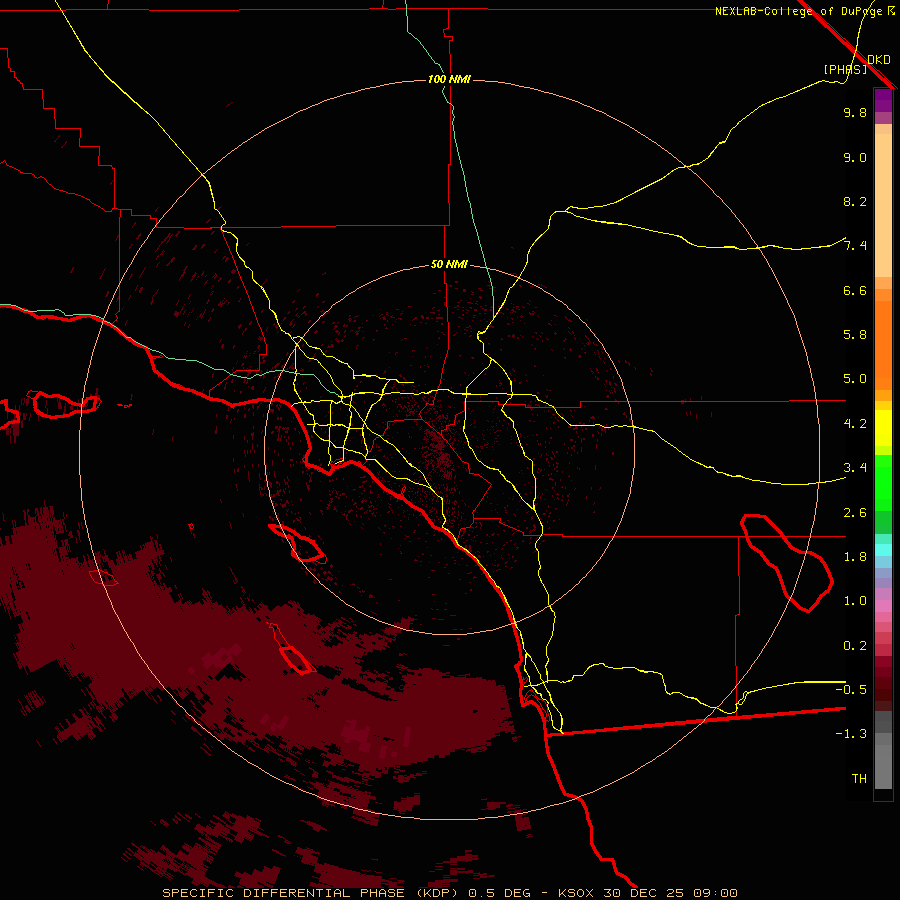Click the Salton Sea outline on the map
This screenshot has width=900, height=900.
click(786, 562)
